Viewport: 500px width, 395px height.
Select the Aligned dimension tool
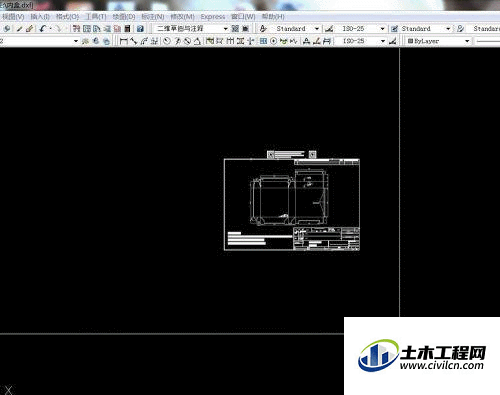tap(134, 41)
